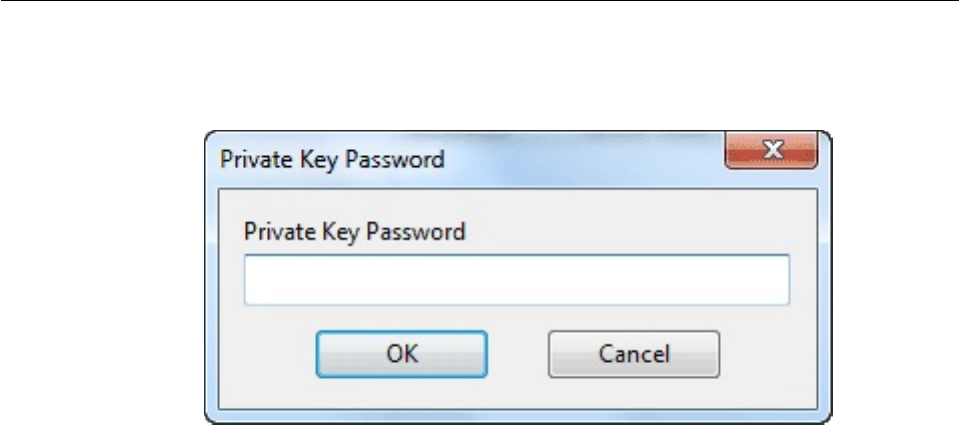This screenshot has width=959, height=425.
Task: Choose OK to accept the password
Action: point(401,352)
